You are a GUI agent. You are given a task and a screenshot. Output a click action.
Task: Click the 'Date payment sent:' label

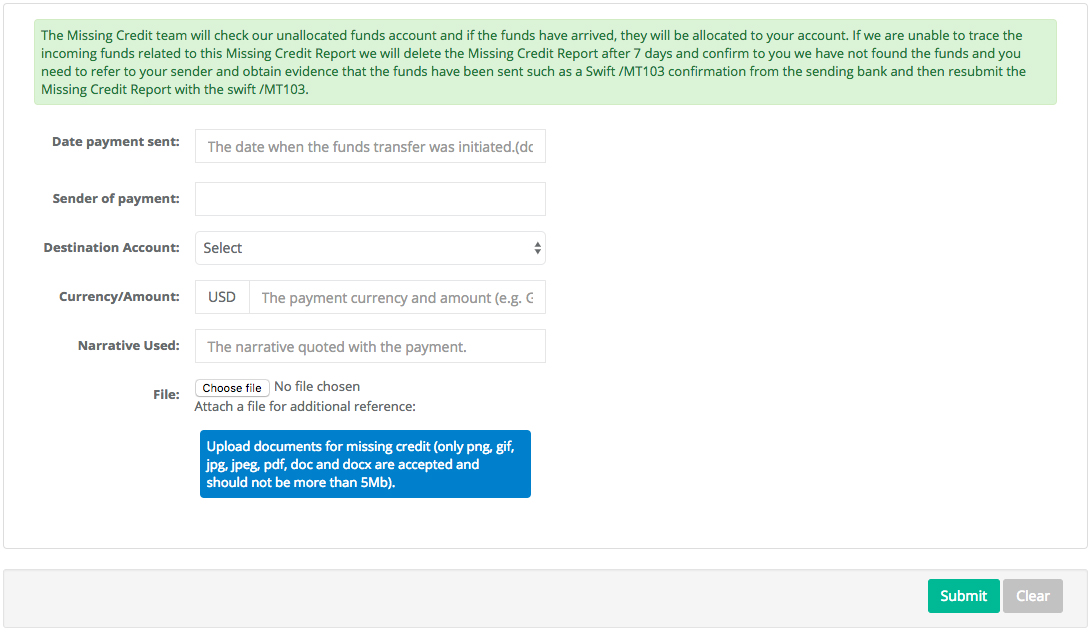click(x=116, y=141)
